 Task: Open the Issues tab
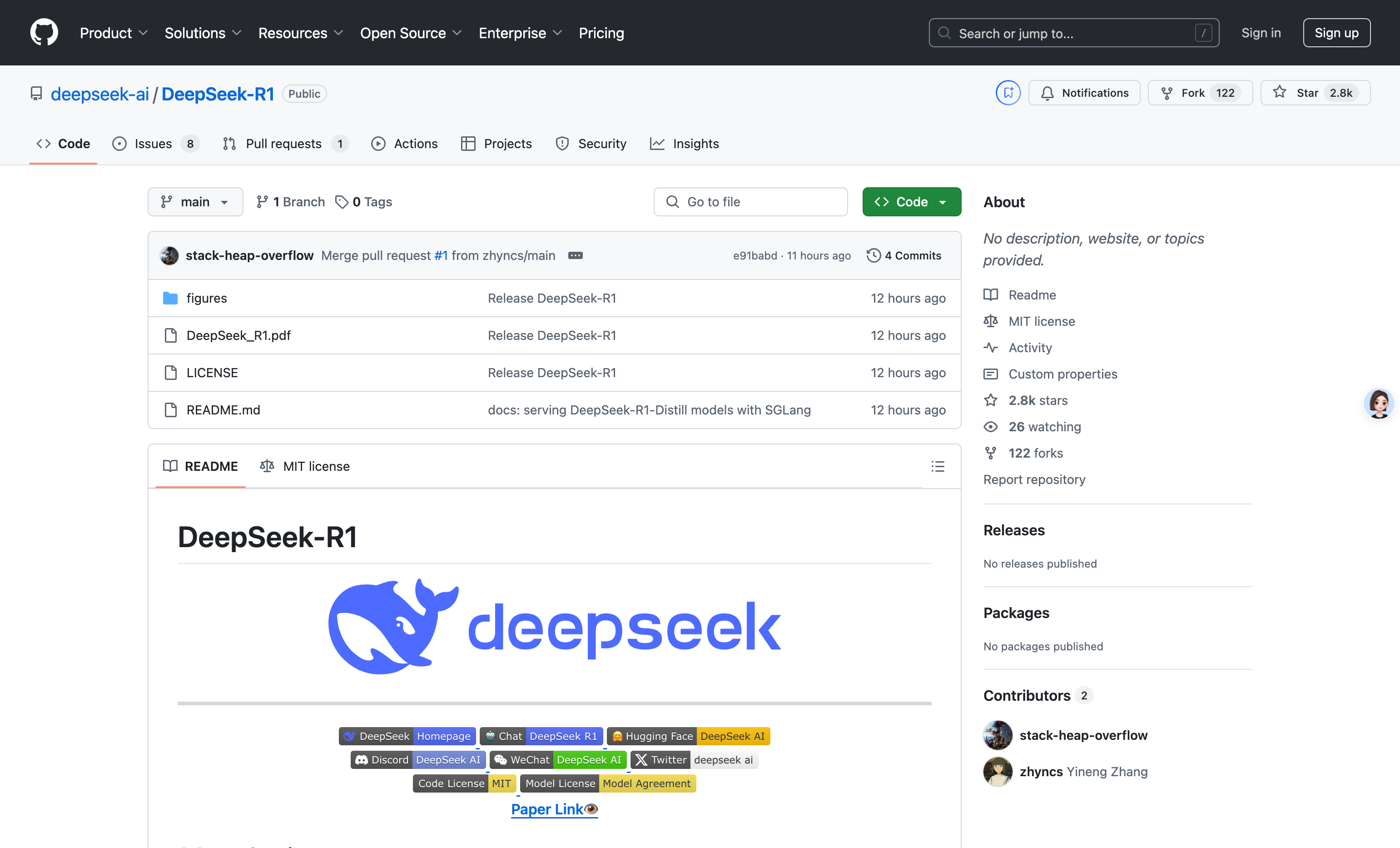point(155,144)
